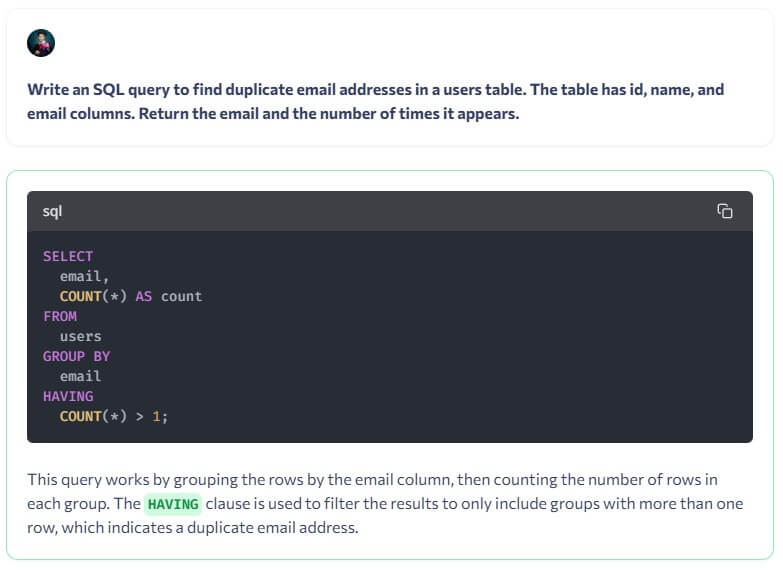Click the 'users' table name line
Image resolution: width=783 pixels, height=571 pixels.
point(80,336)
